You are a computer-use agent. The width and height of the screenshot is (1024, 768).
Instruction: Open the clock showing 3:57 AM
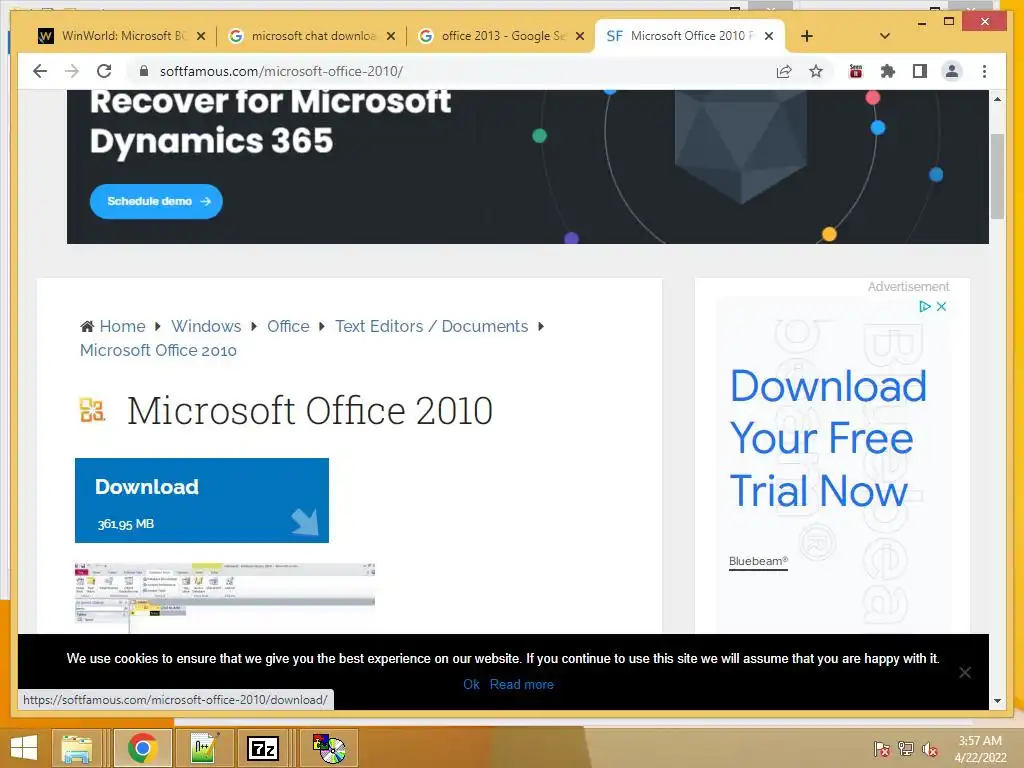[980, 749]
